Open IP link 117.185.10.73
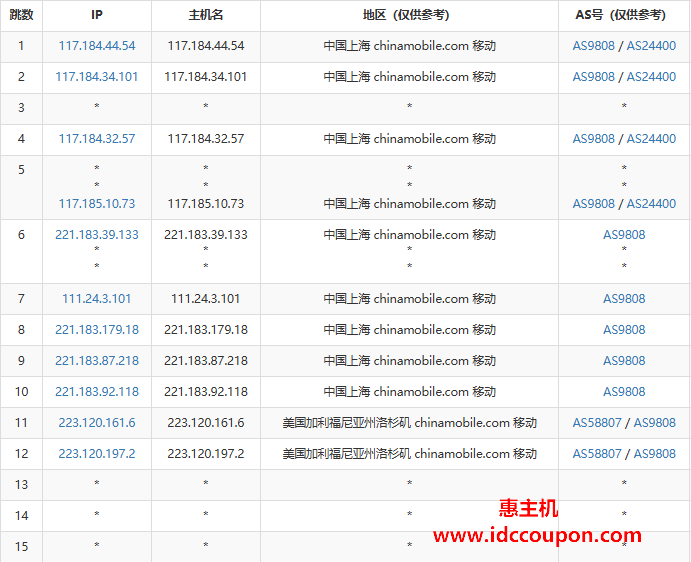 (97, 203)
